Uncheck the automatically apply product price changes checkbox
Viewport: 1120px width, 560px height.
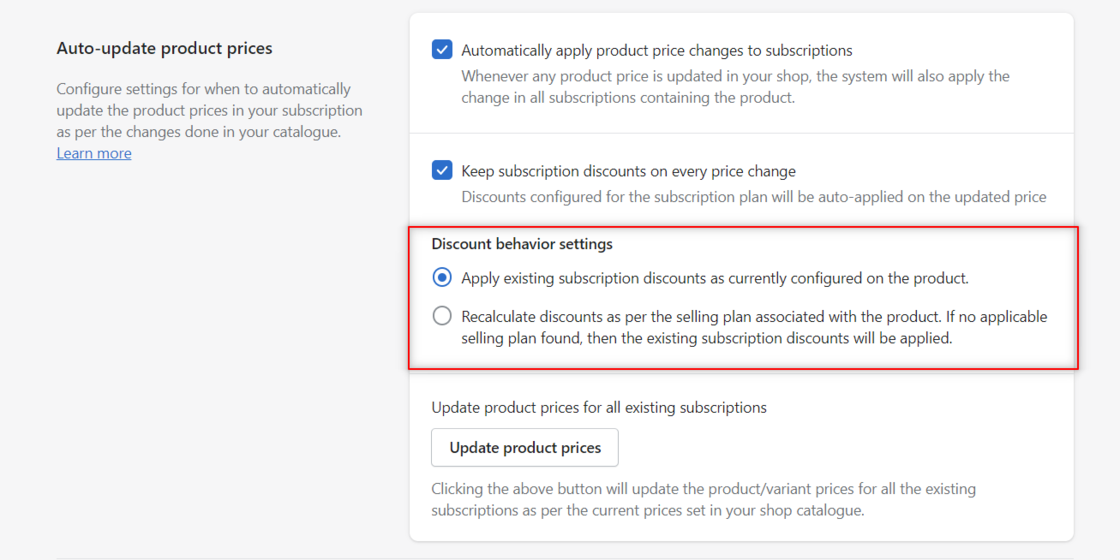click(442, 50)
